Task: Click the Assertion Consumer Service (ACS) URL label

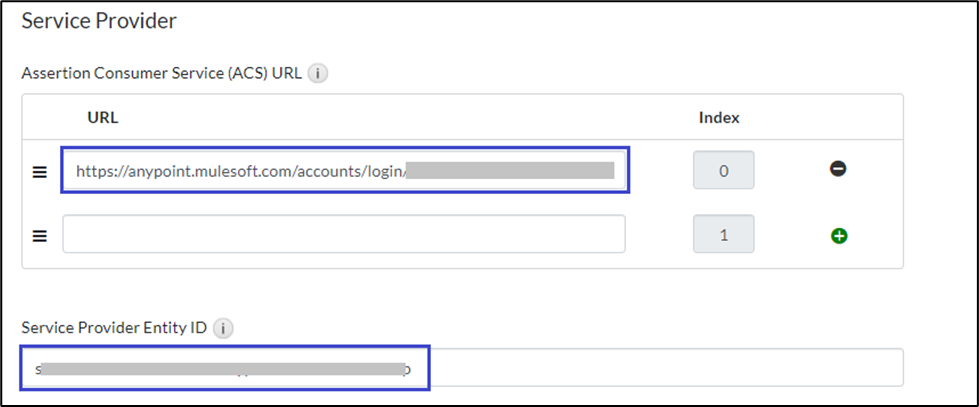Action: click(161, 73)
